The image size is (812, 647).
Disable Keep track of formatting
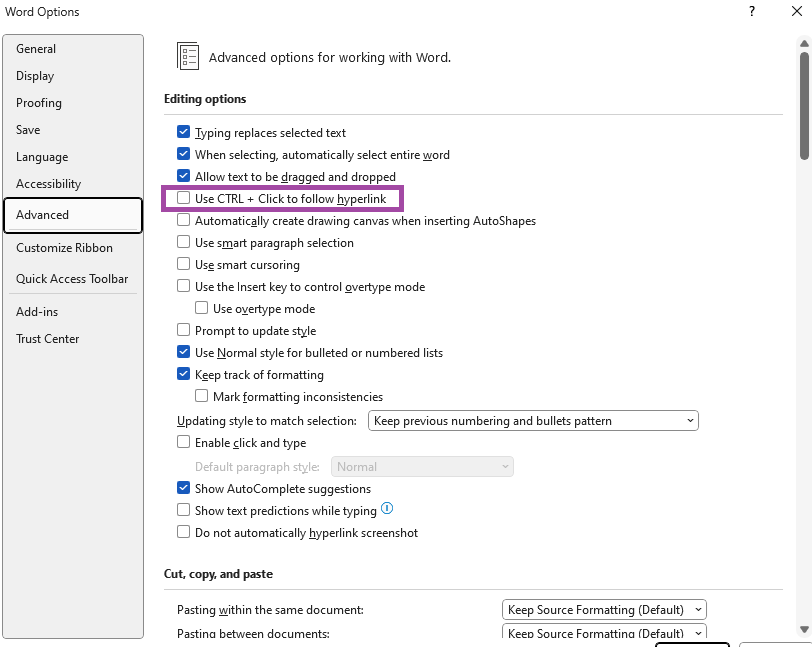[183, 374]
